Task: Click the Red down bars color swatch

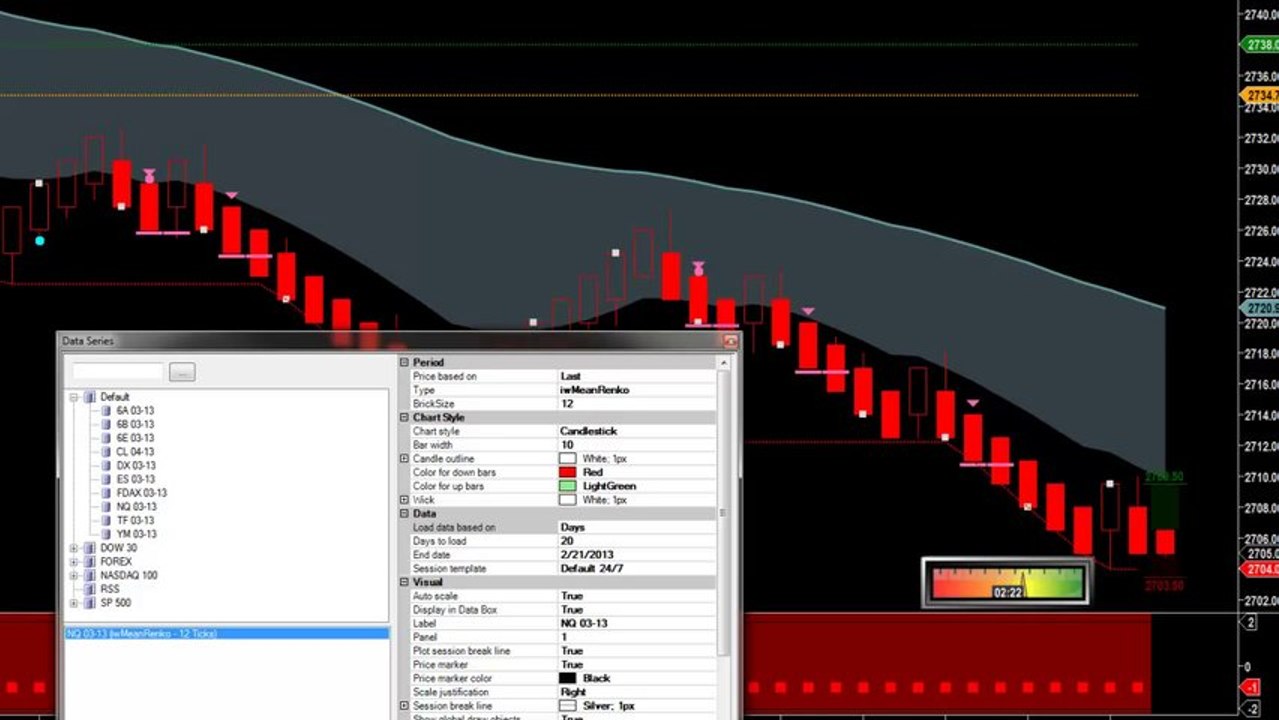Action: (567, 472)
